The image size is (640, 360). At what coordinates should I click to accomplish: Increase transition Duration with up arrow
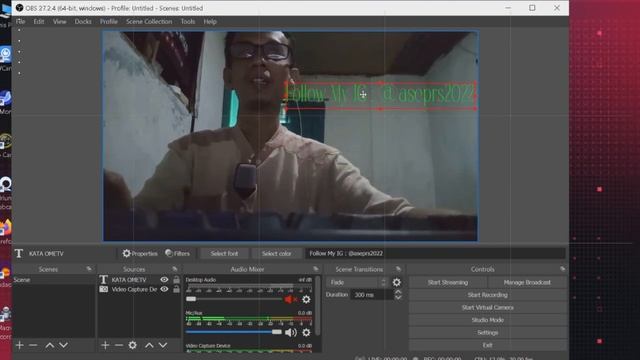click(398, 292)
